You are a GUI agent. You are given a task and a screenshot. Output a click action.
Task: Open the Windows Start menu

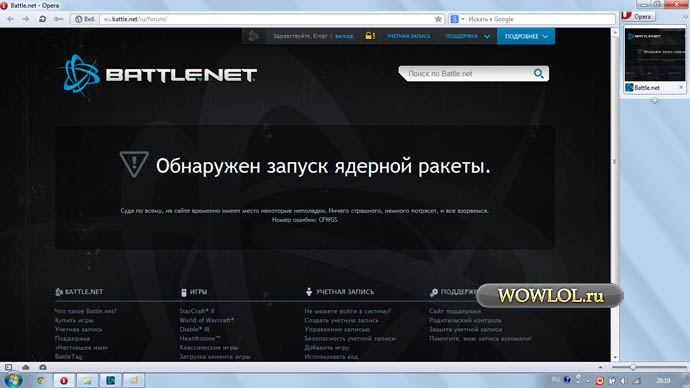[14, 380]
